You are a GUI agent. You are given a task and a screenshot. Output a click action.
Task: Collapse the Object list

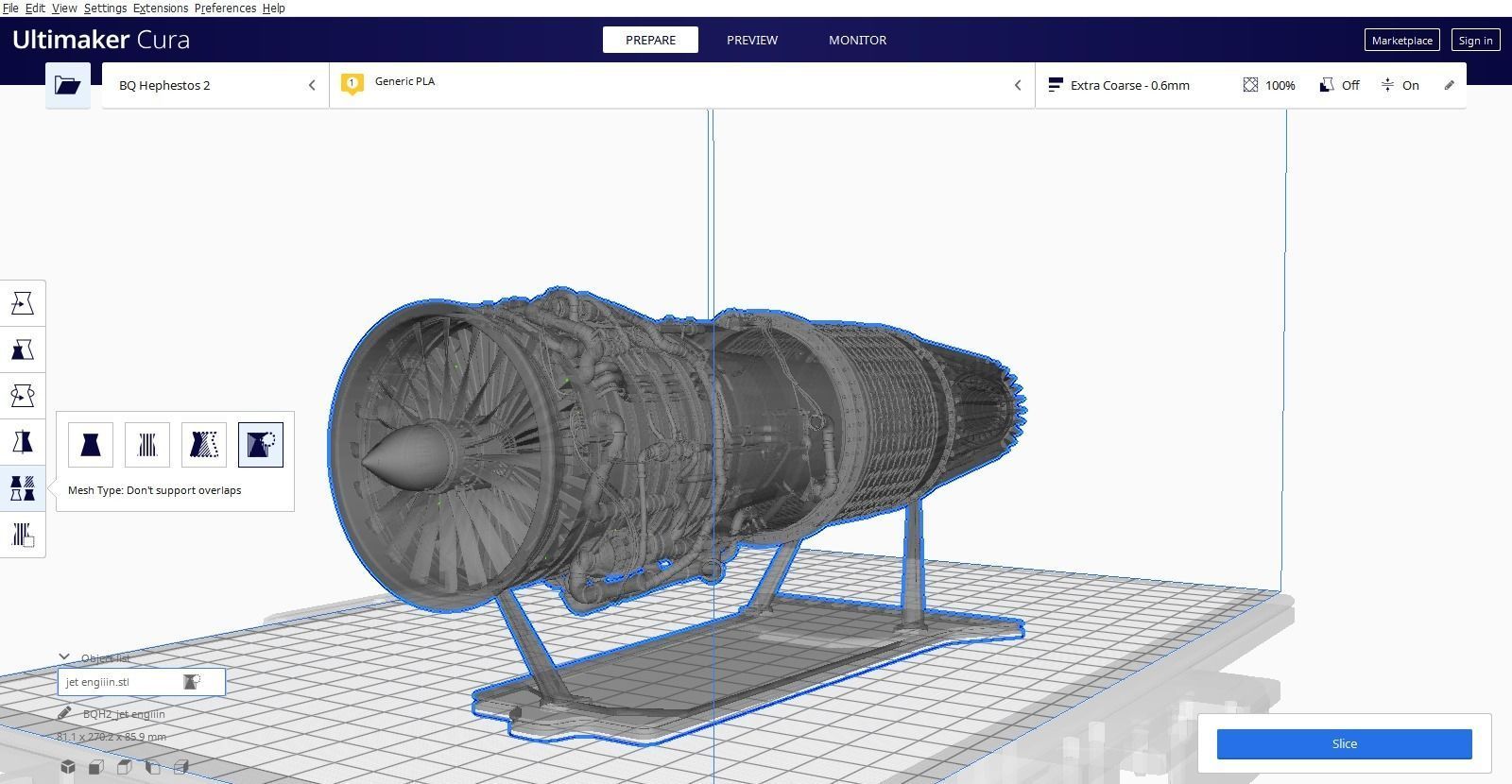click(64, 657)
